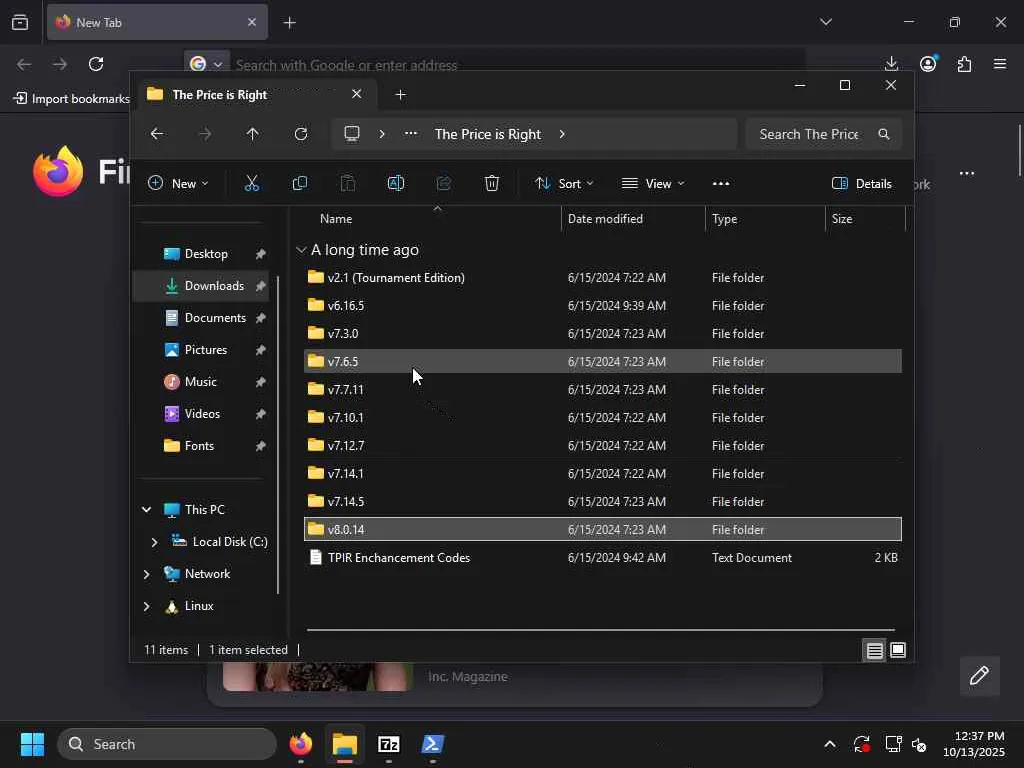This screenshot has width=1024, height=768.
Task: Sort by the Date modified column header
Action: point(633,219)
